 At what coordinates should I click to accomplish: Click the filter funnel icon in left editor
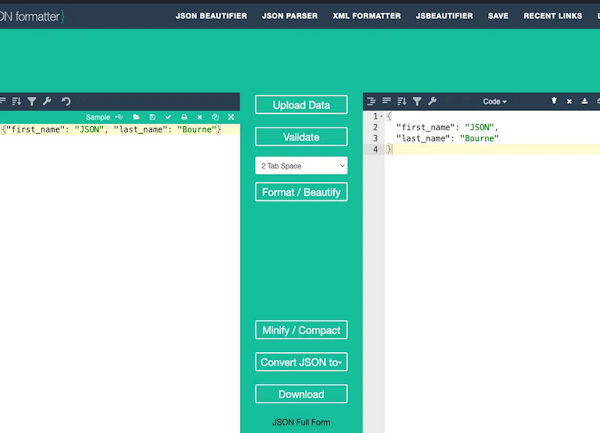[x=32, y=101]
